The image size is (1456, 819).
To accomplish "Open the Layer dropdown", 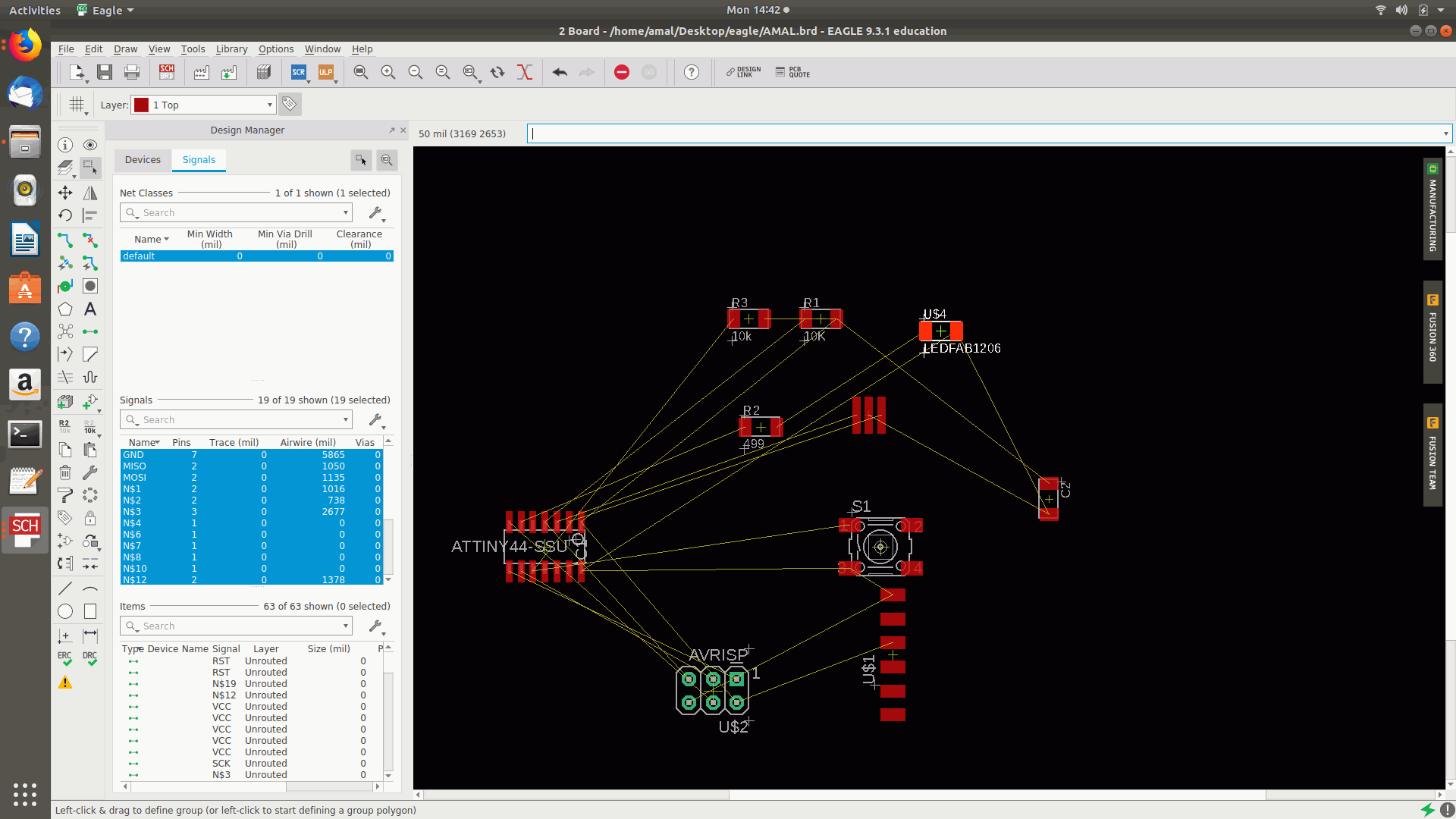I will pos(269,105).
